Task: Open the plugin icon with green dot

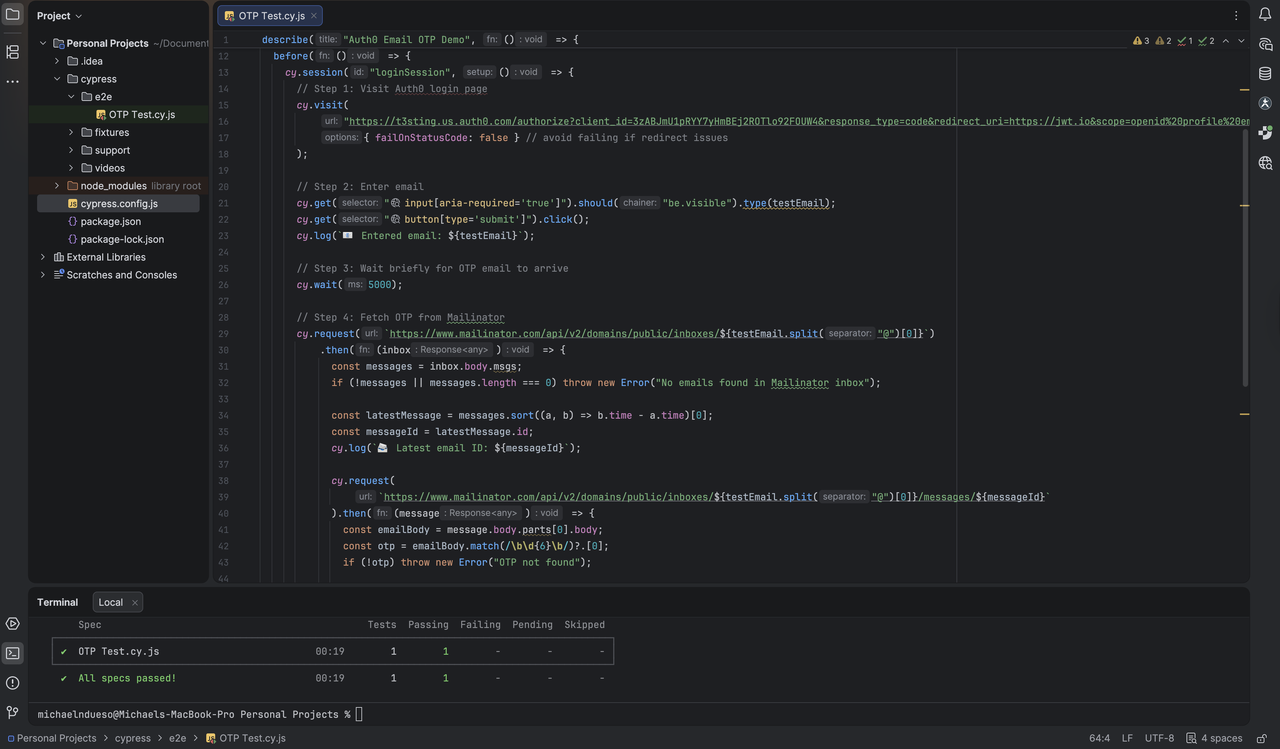Action: coord(1265,132)
